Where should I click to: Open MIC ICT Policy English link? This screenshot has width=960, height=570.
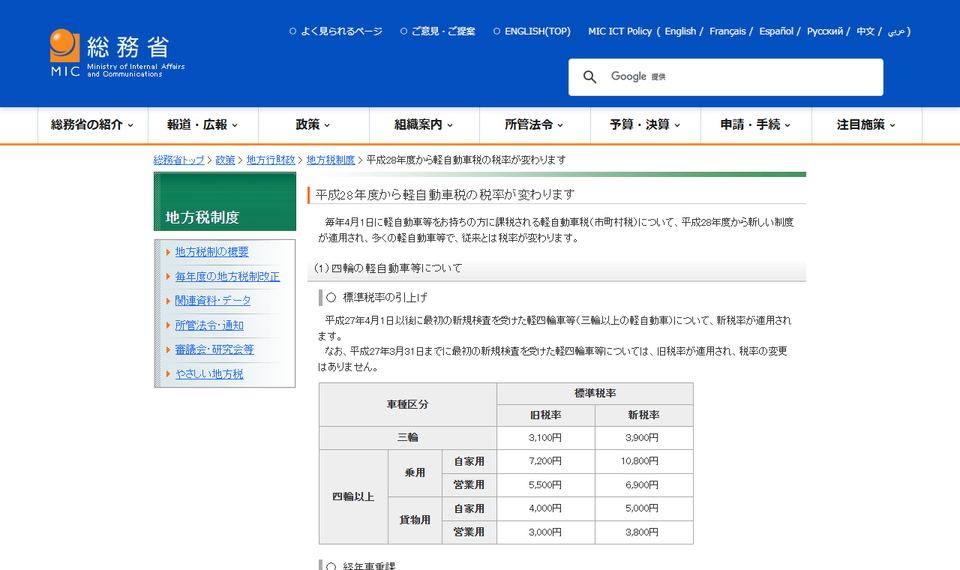[680, 31]
